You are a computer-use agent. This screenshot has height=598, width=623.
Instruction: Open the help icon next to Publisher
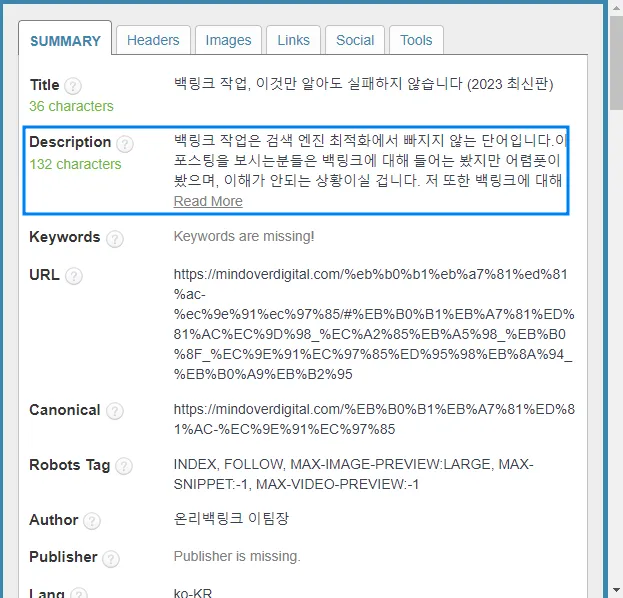click(x=111, y=558)
